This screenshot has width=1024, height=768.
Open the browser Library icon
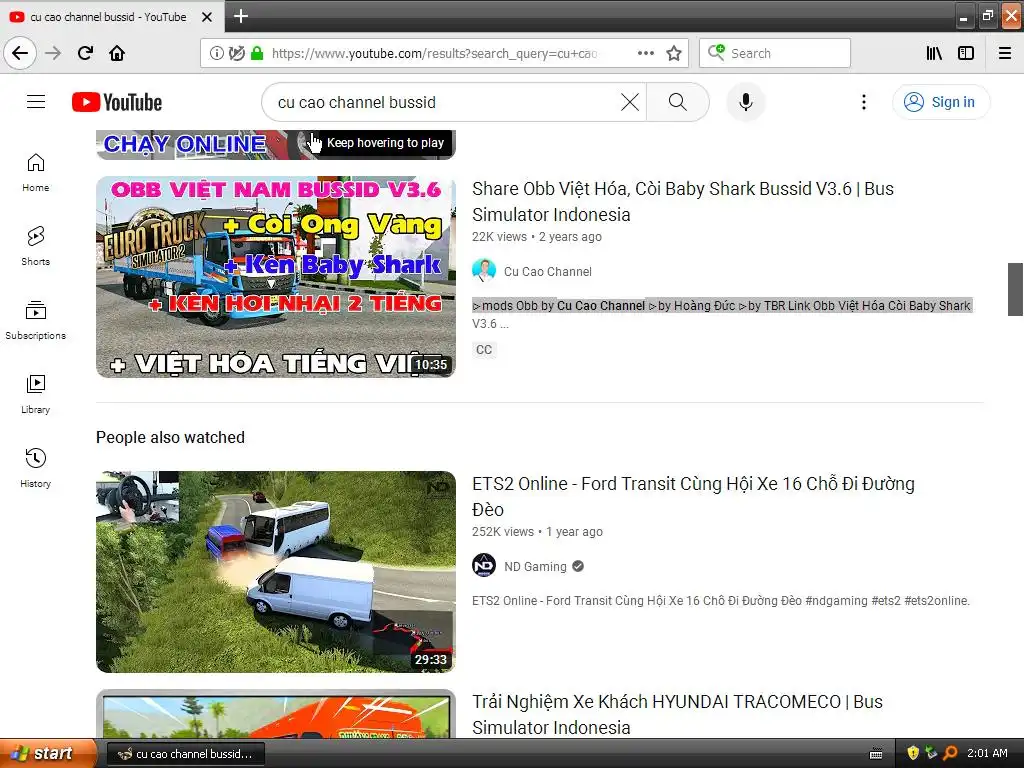(x=934, y=54)
